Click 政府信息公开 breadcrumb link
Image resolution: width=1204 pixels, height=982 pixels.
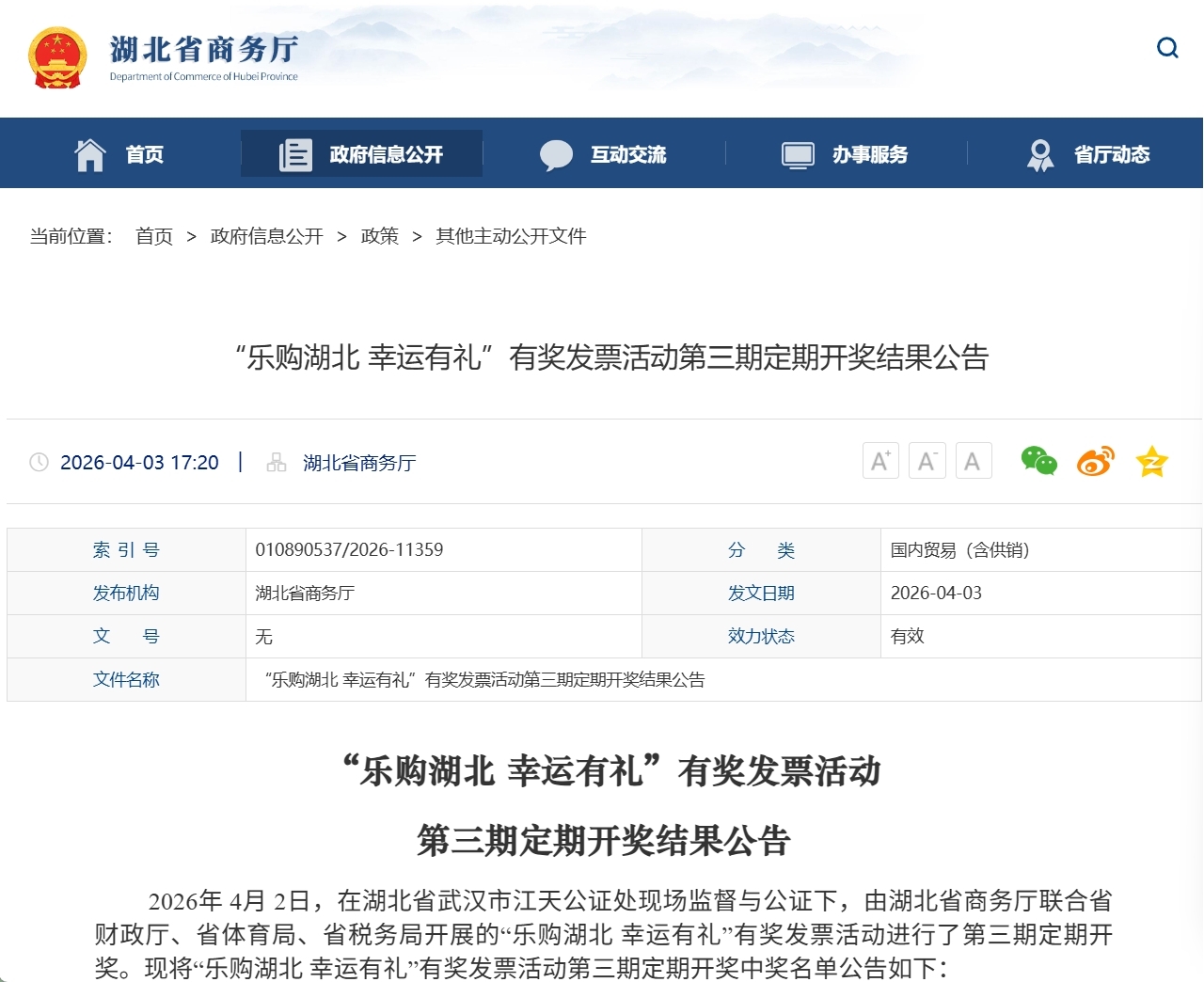point(266,236)
